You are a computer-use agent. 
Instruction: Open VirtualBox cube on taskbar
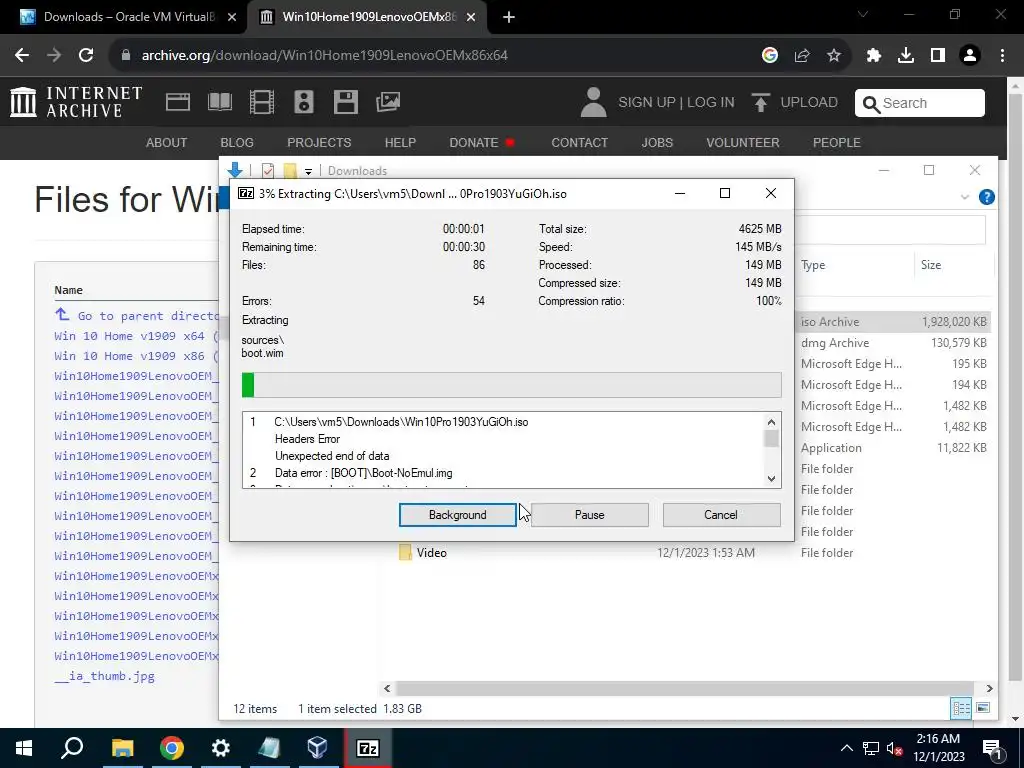(318, 748)
